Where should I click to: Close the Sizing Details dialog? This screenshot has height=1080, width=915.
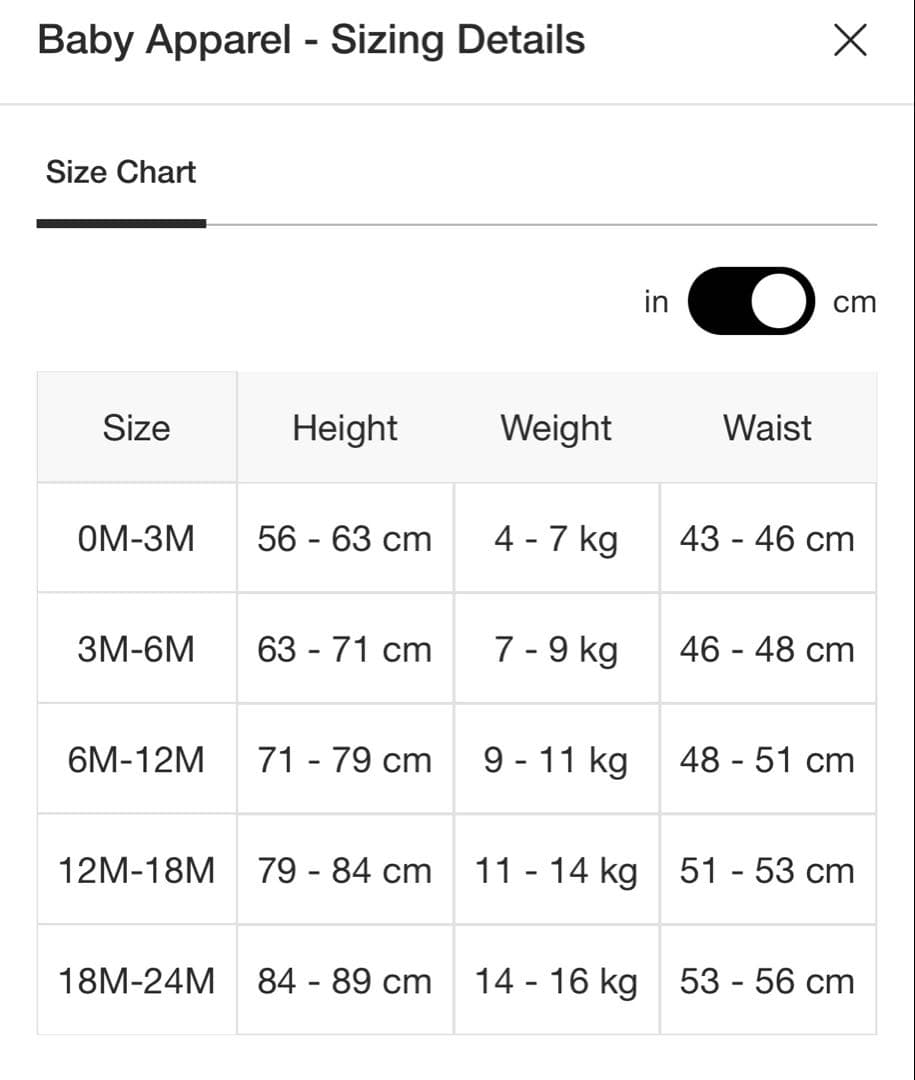849,41
